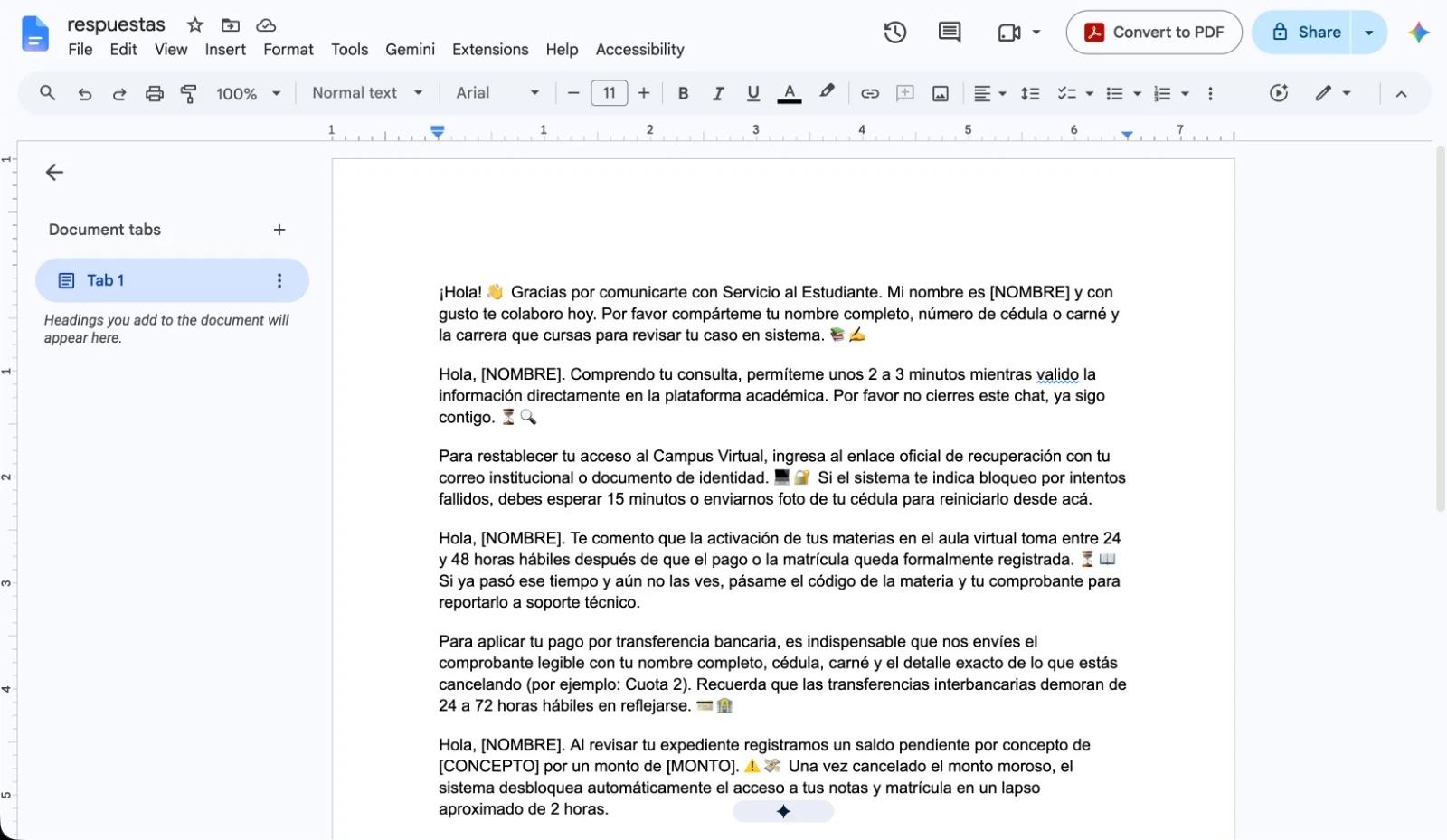This screenshot has width=1447, height=840.
Task: Decrease the font size
Action: point(573,93)
